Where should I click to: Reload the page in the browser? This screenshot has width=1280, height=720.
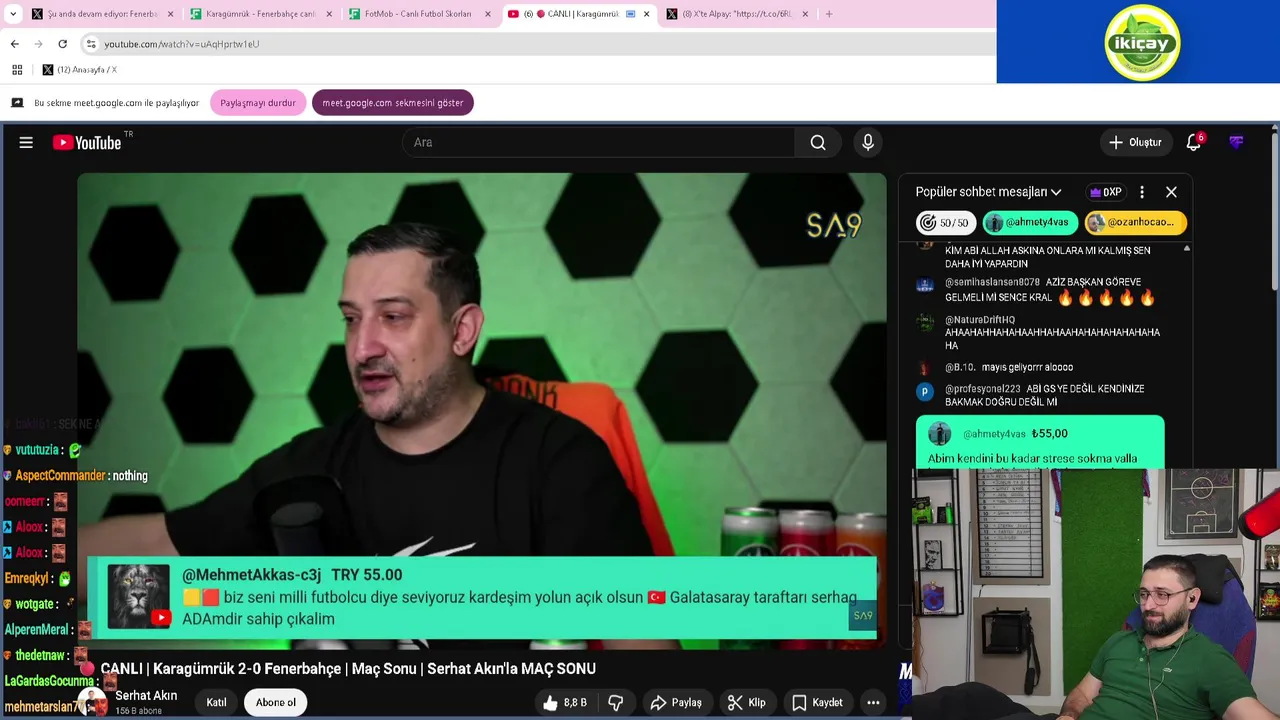click(62, 44)
